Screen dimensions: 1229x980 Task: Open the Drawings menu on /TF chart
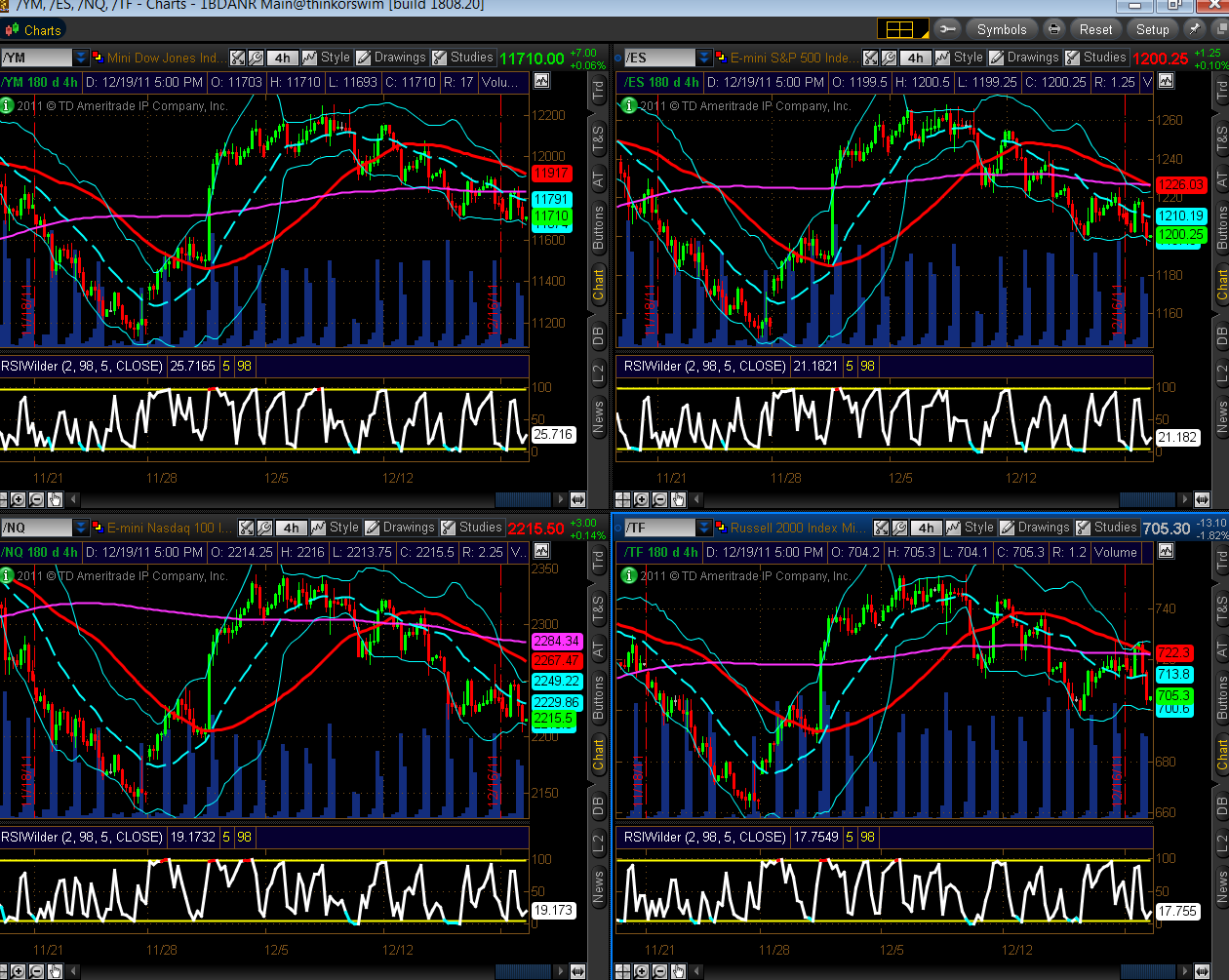(x=1035, y=527)
